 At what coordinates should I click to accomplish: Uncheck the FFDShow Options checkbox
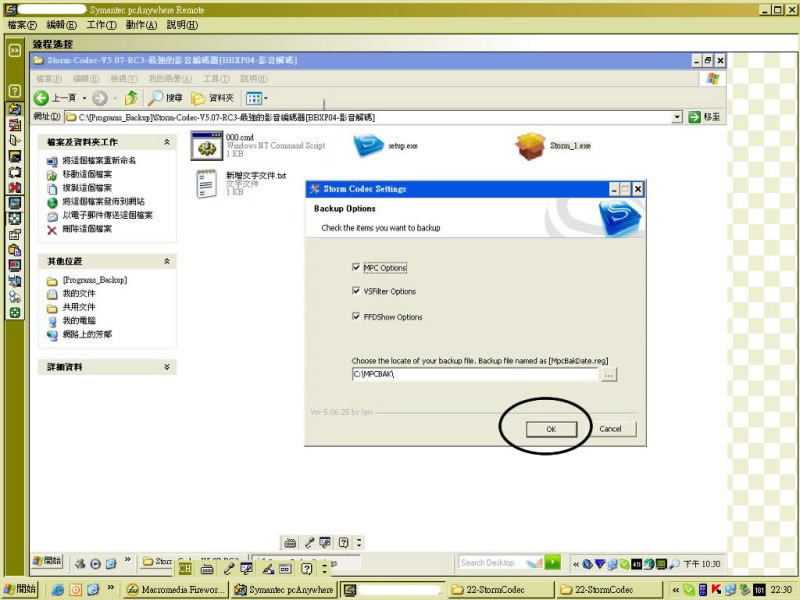click(356, 316)
